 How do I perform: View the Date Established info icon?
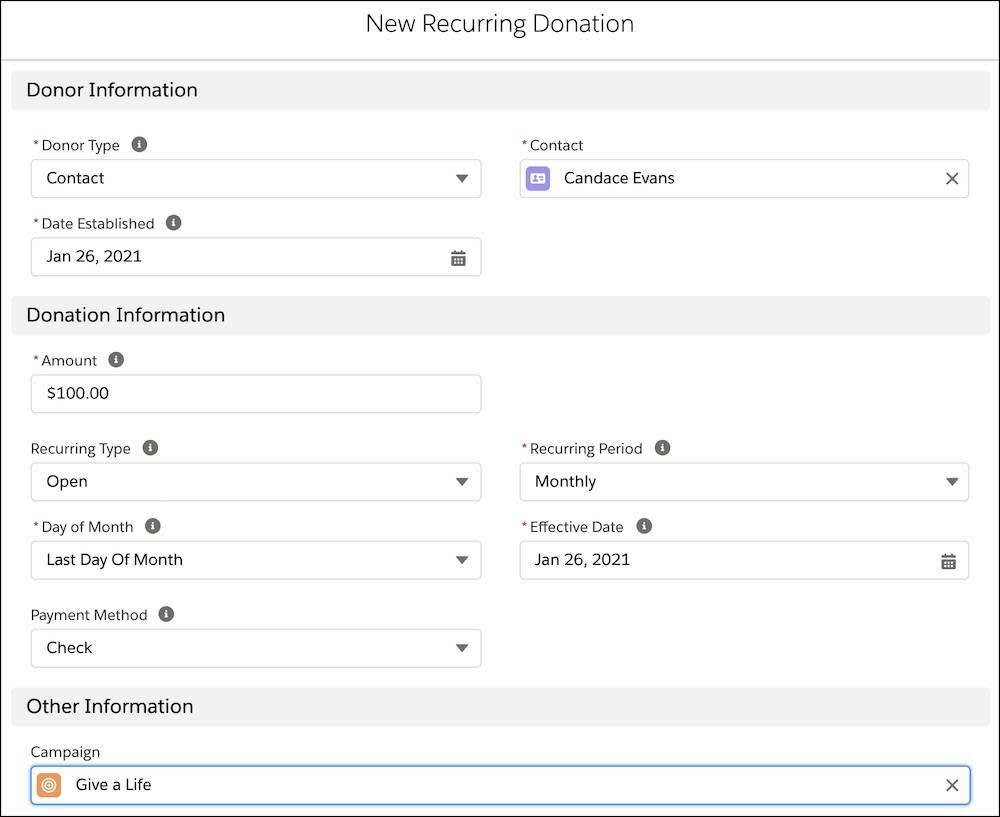174,223
